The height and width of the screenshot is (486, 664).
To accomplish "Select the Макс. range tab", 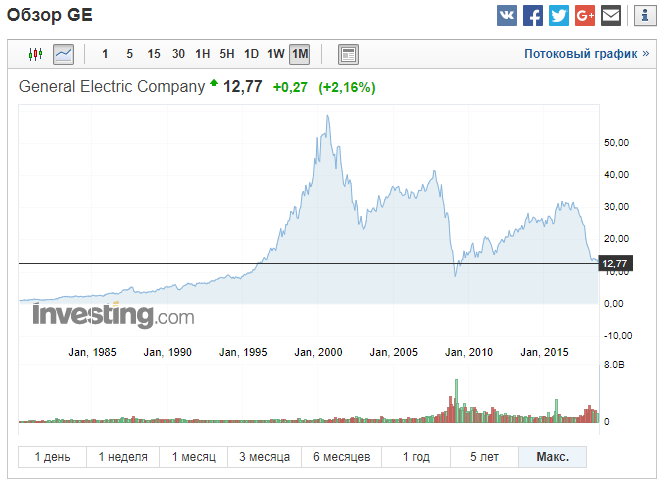I will [x=552, y=457].
